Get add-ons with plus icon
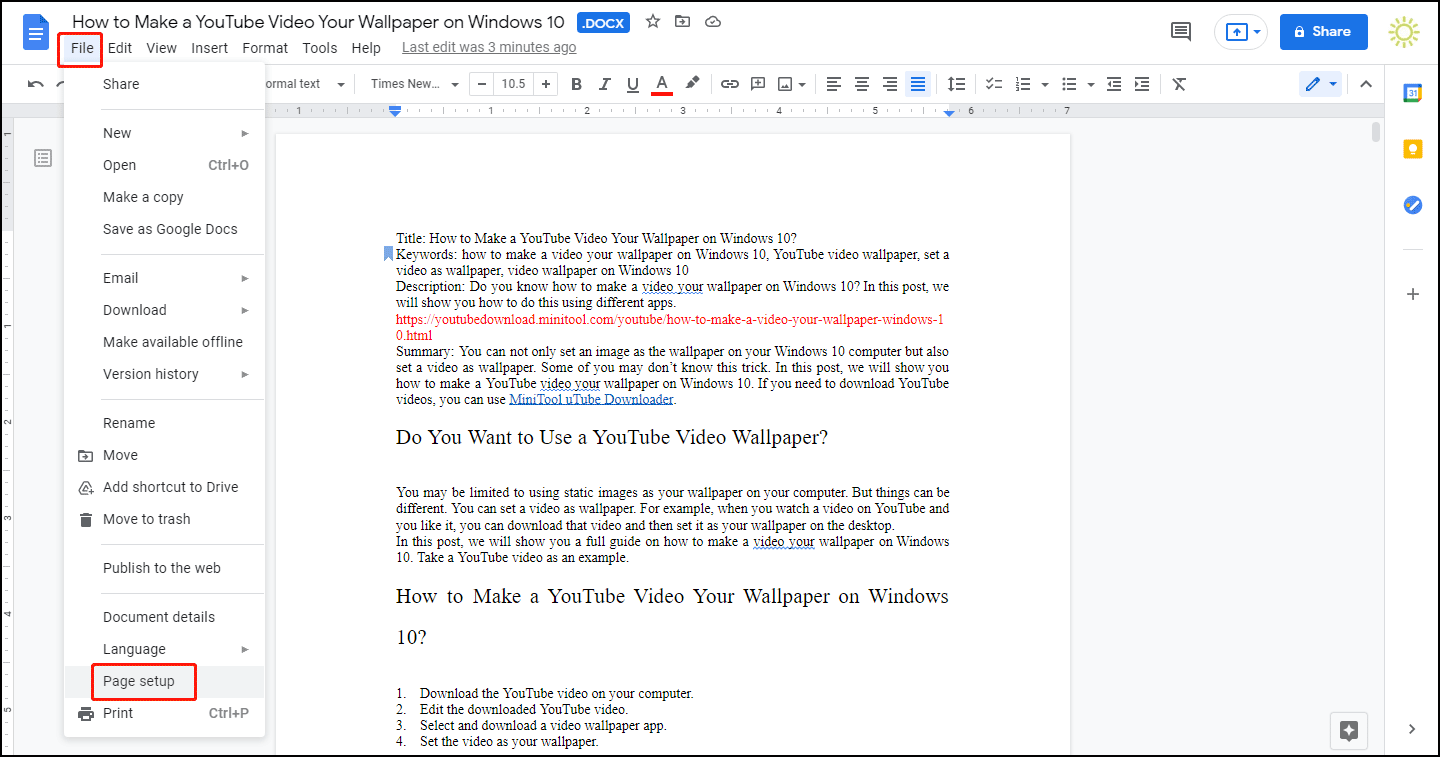The width and height of the screenshot is (1440, 757). coord(1412,294)
